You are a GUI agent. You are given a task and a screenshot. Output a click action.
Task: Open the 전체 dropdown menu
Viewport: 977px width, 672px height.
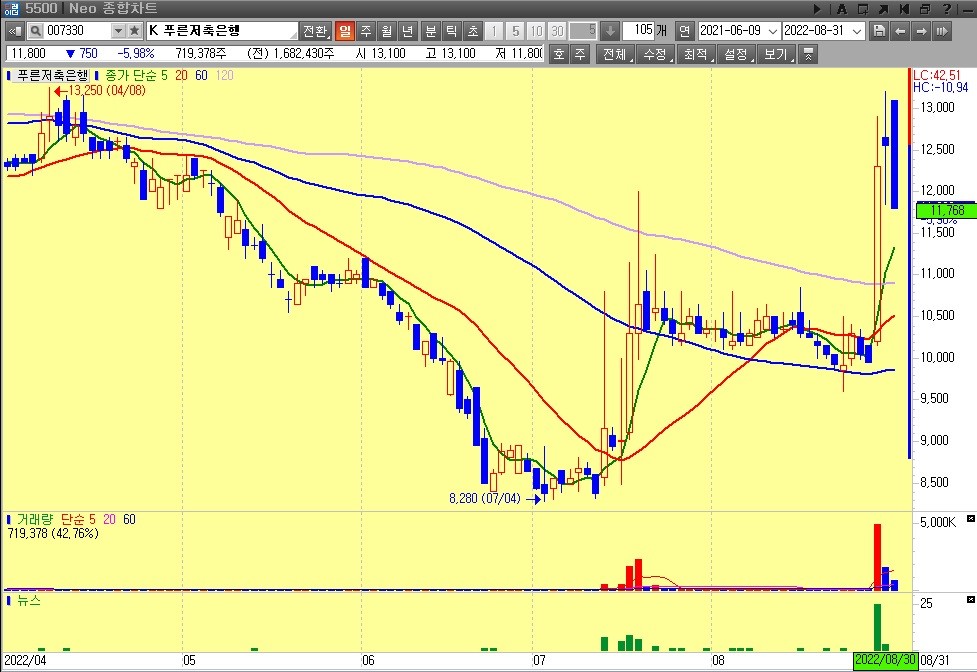coord(615,54)
